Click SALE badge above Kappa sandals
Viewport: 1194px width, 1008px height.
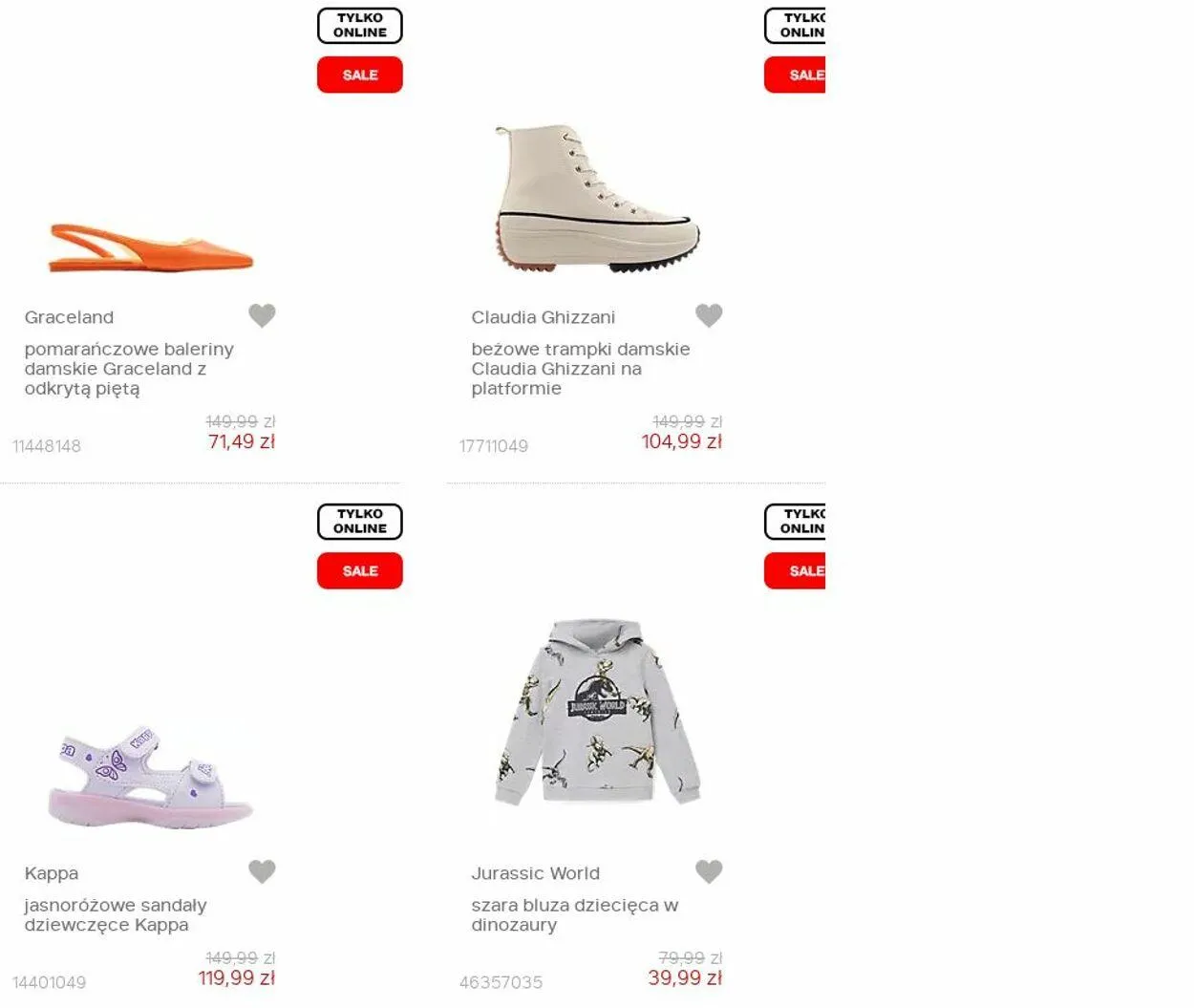click(x=360, y=571)
